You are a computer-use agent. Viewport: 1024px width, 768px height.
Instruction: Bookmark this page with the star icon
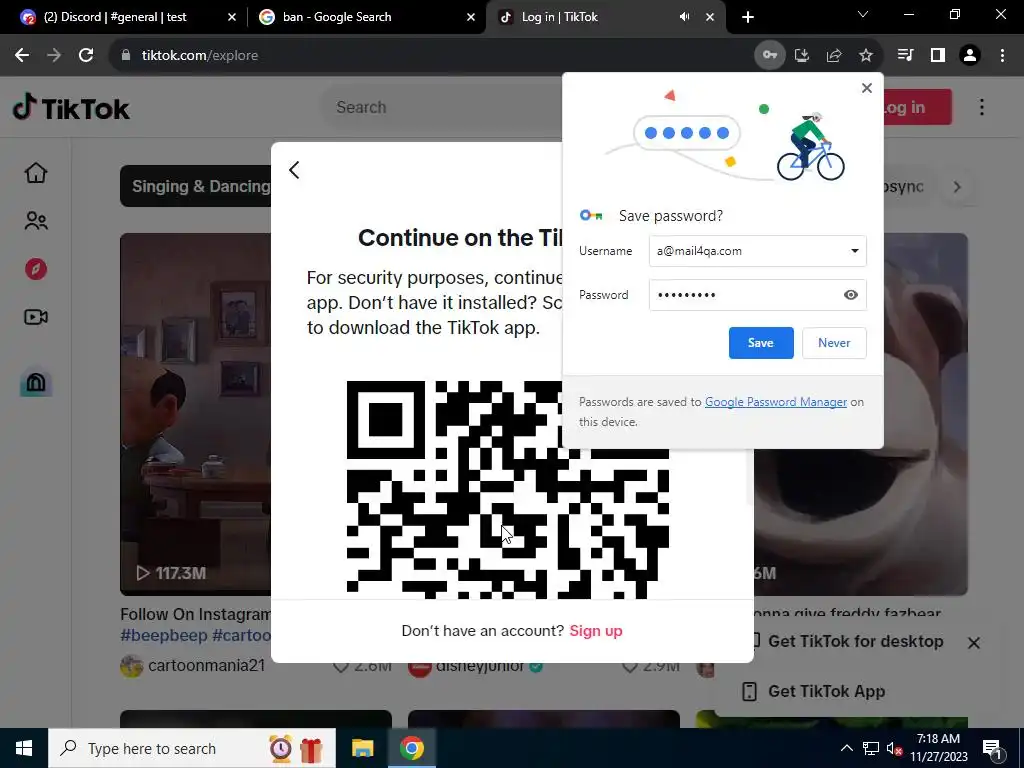click(x=866, y=56)
